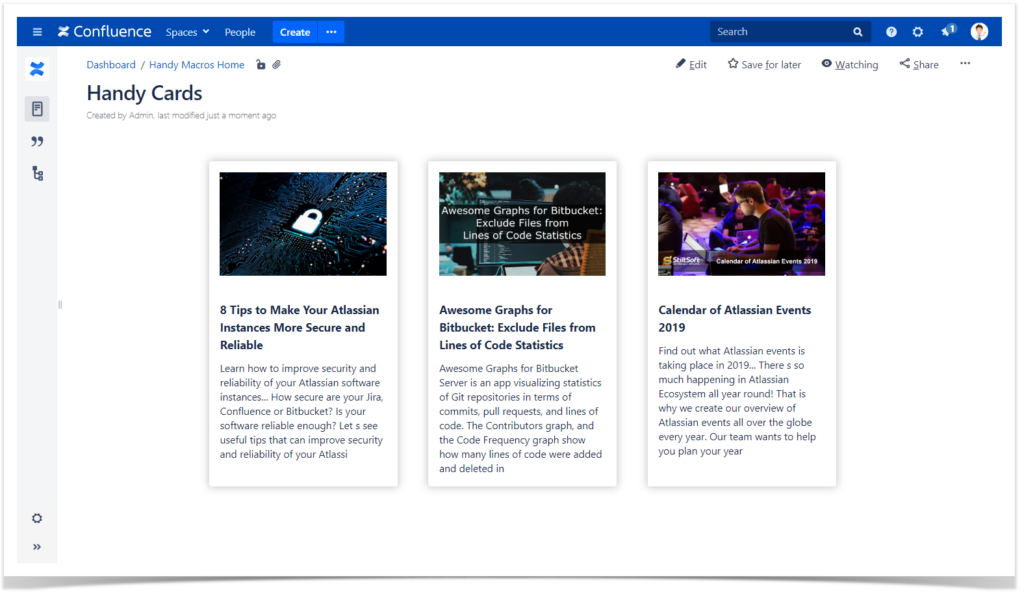
Task: Open the Spaces dropdown
Action: [x=186, y=31]
